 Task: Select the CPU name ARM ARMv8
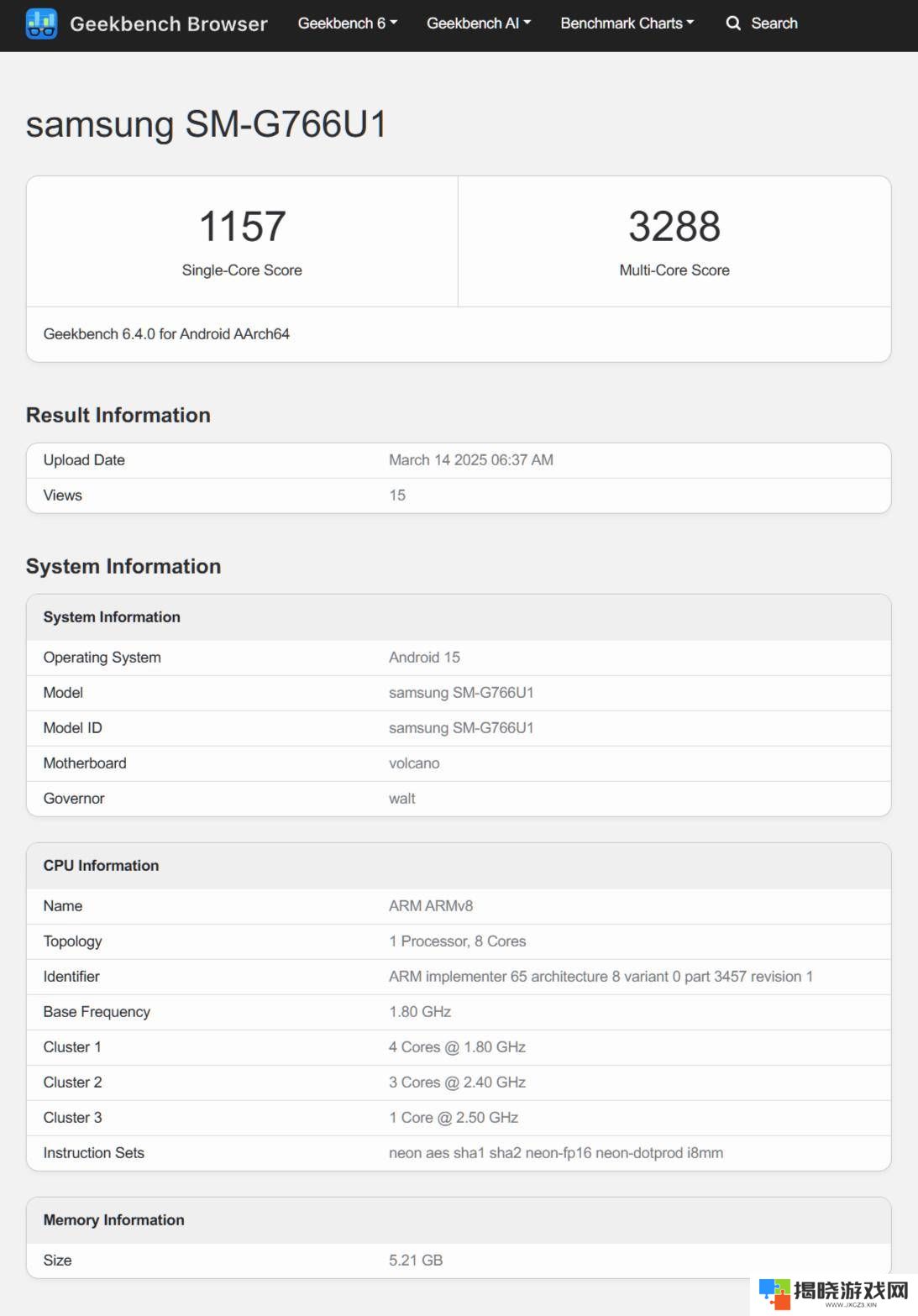(431, 906)
